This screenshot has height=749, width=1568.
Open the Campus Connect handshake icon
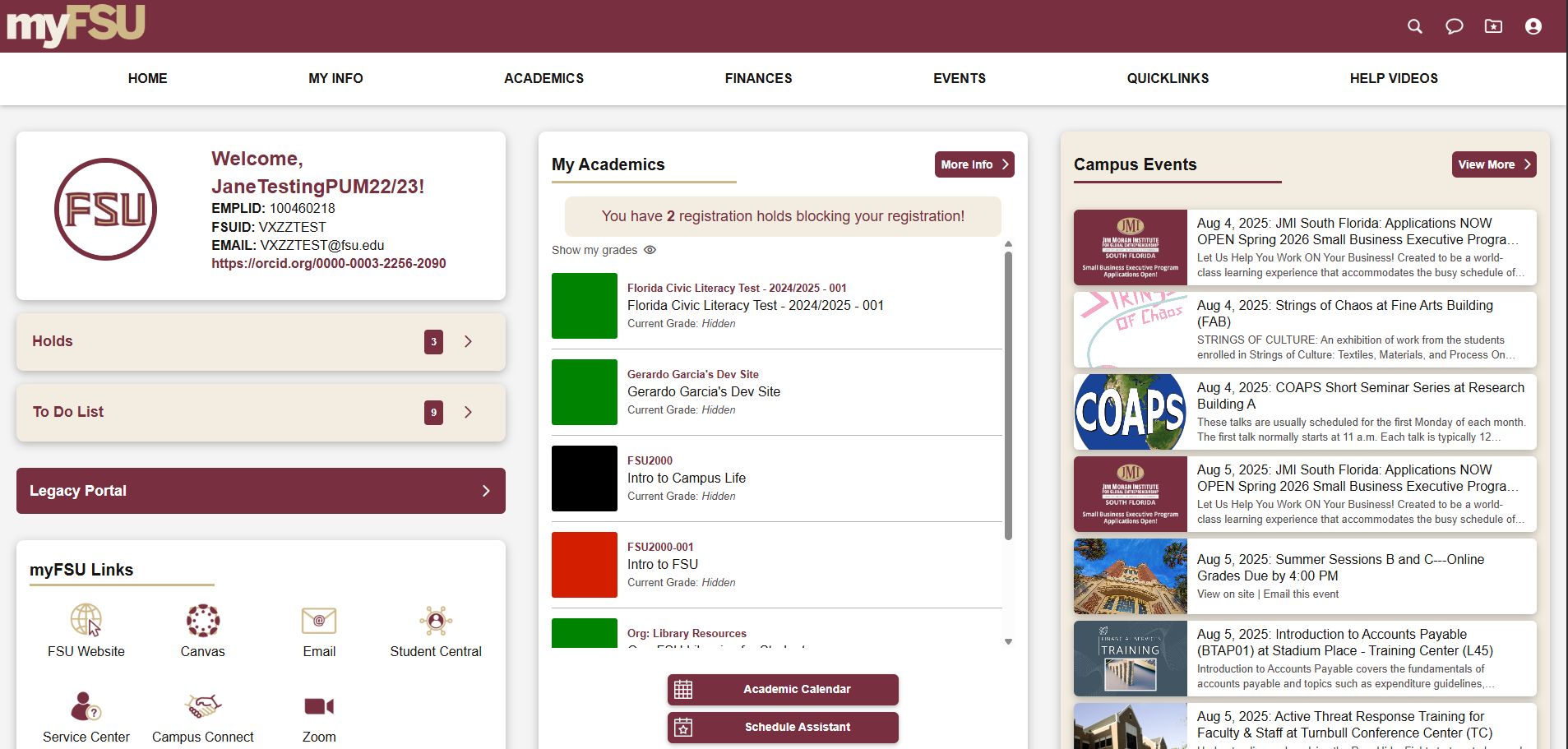click(x=203, y=706)
